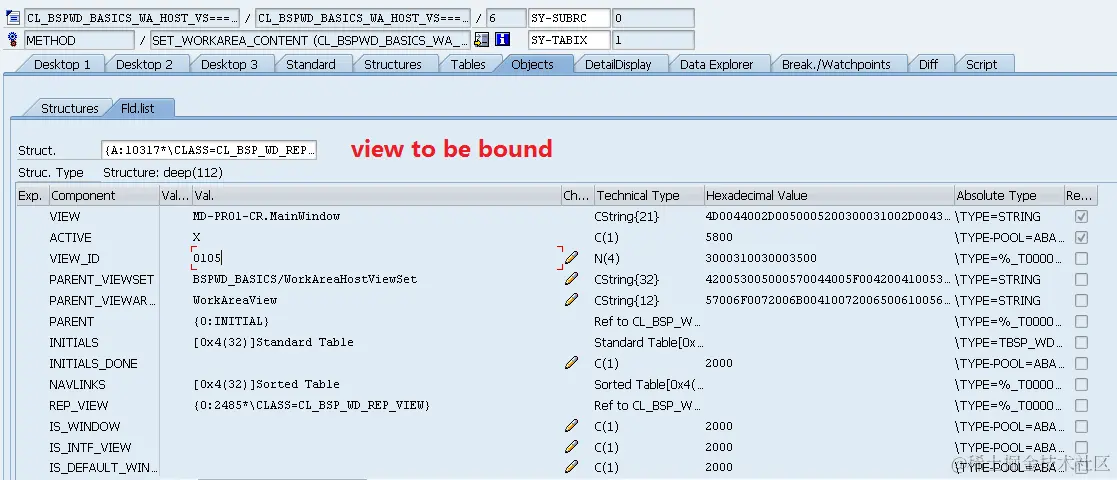Toggle the read-only checkbox for PARENT_VIEWAR row

click(1081, 300)
